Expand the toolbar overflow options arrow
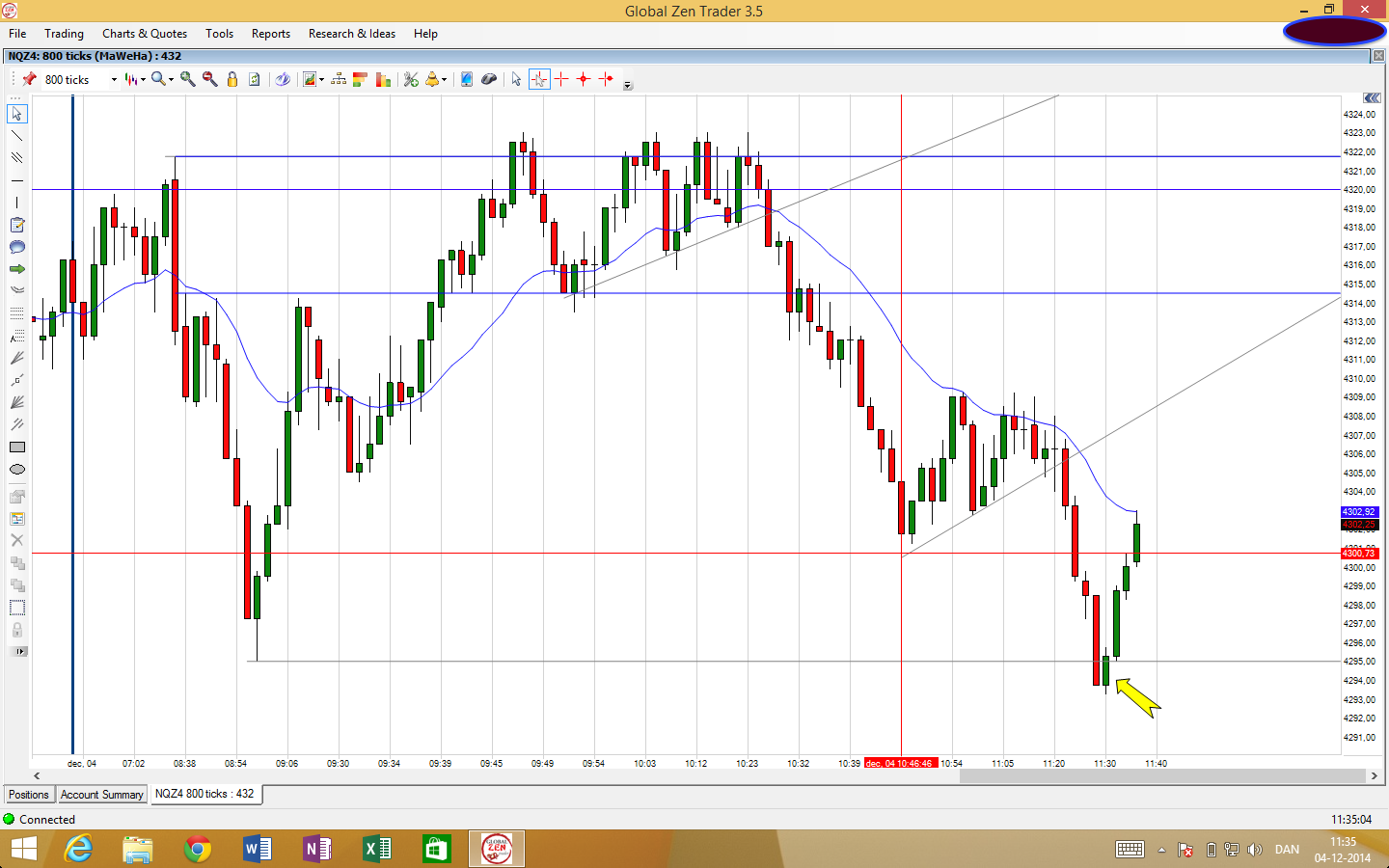1389x868 pixels. coord(628,85)
